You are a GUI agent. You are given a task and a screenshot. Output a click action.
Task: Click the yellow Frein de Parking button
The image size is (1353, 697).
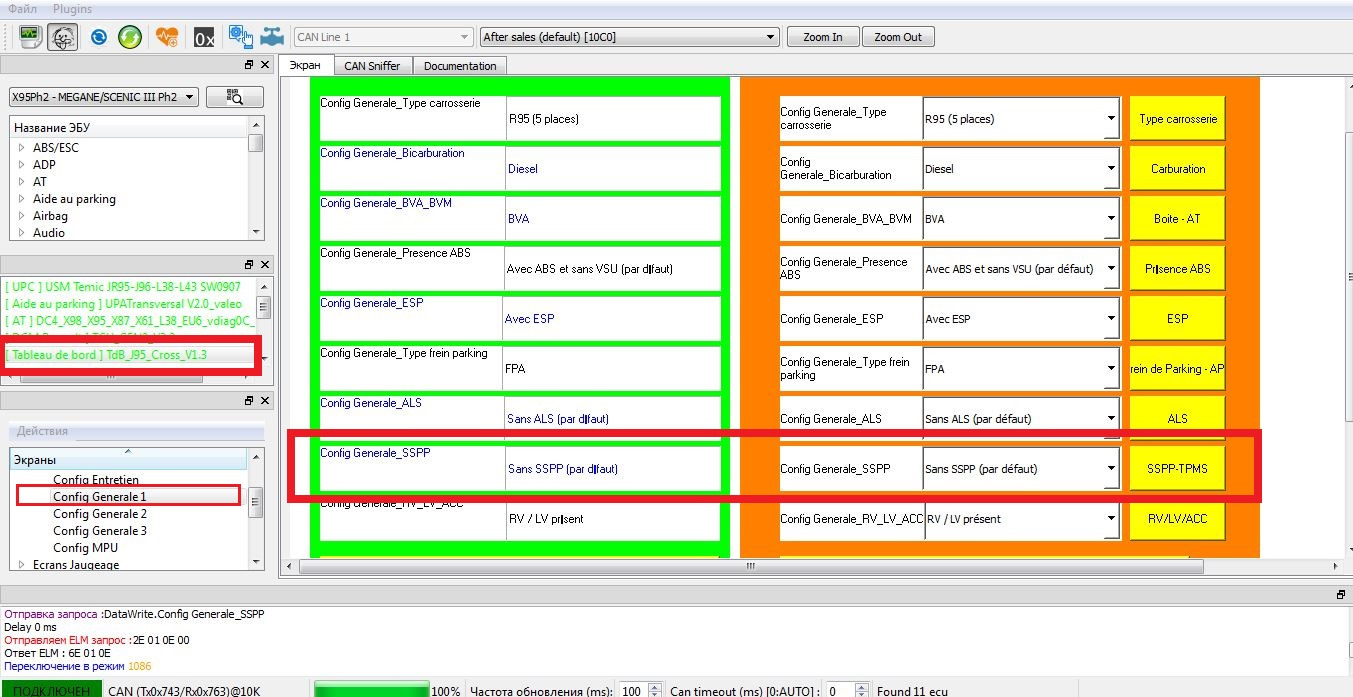pyautogui.click(x=1178, y=369)
